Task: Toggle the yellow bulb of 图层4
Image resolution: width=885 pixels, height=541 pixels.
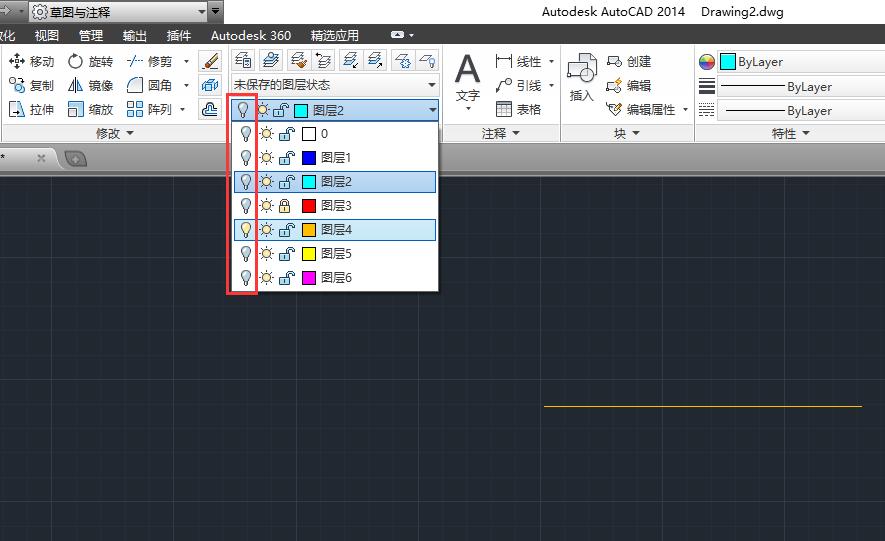Action: point(246,230)
